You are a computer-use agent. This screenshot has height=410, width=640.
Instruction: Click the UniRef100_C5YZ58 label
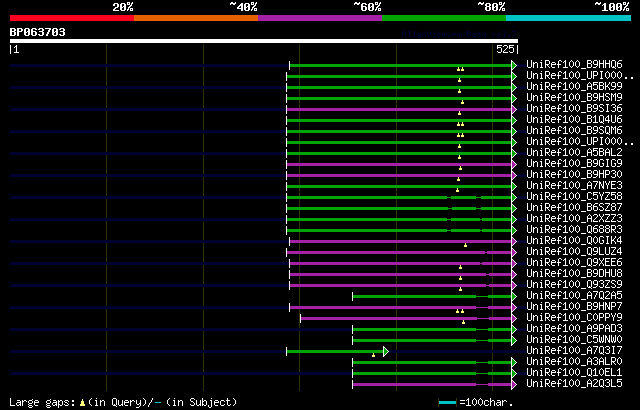tap(574, 197)
